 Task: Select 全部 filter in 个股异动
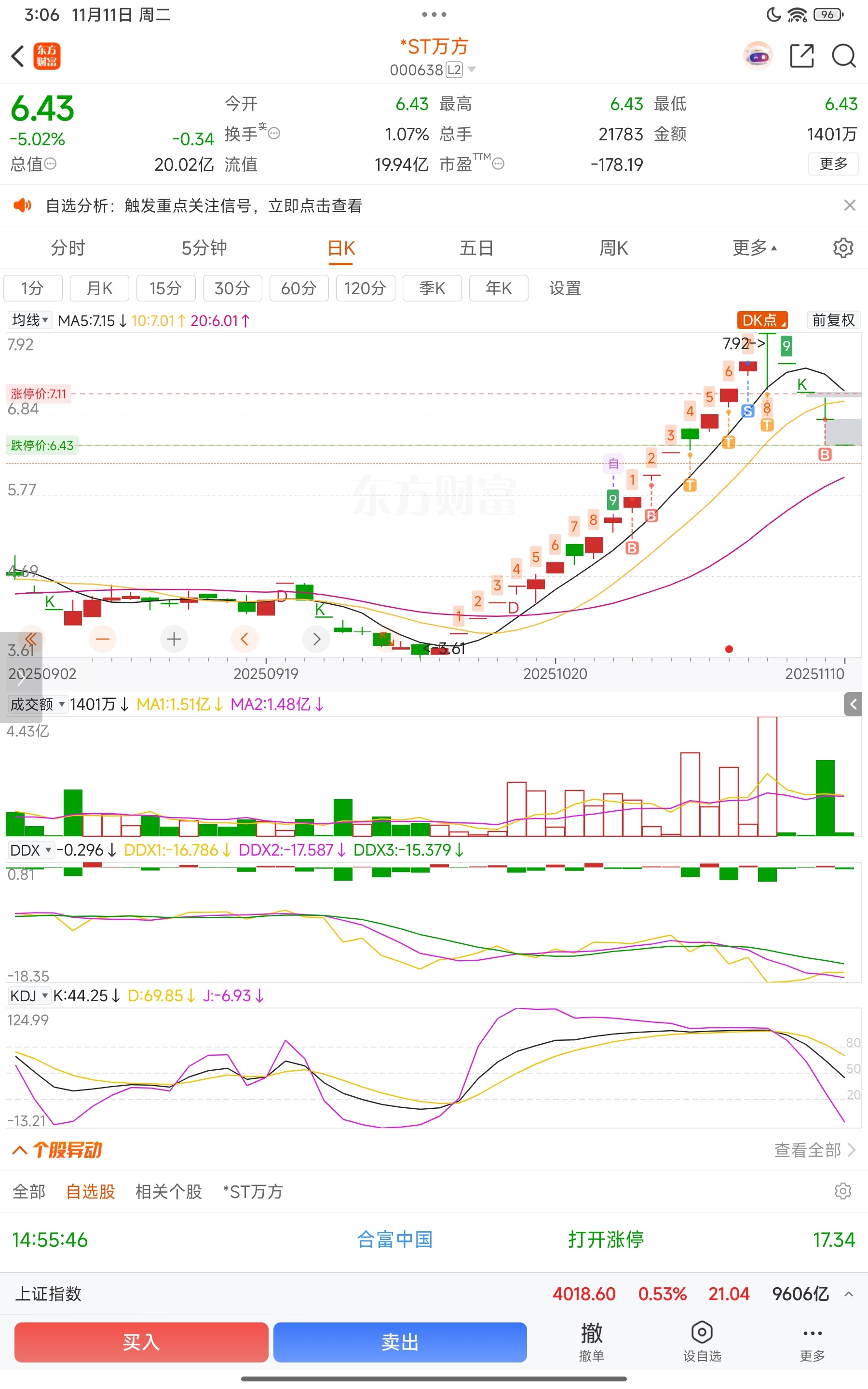point(29,1192)
